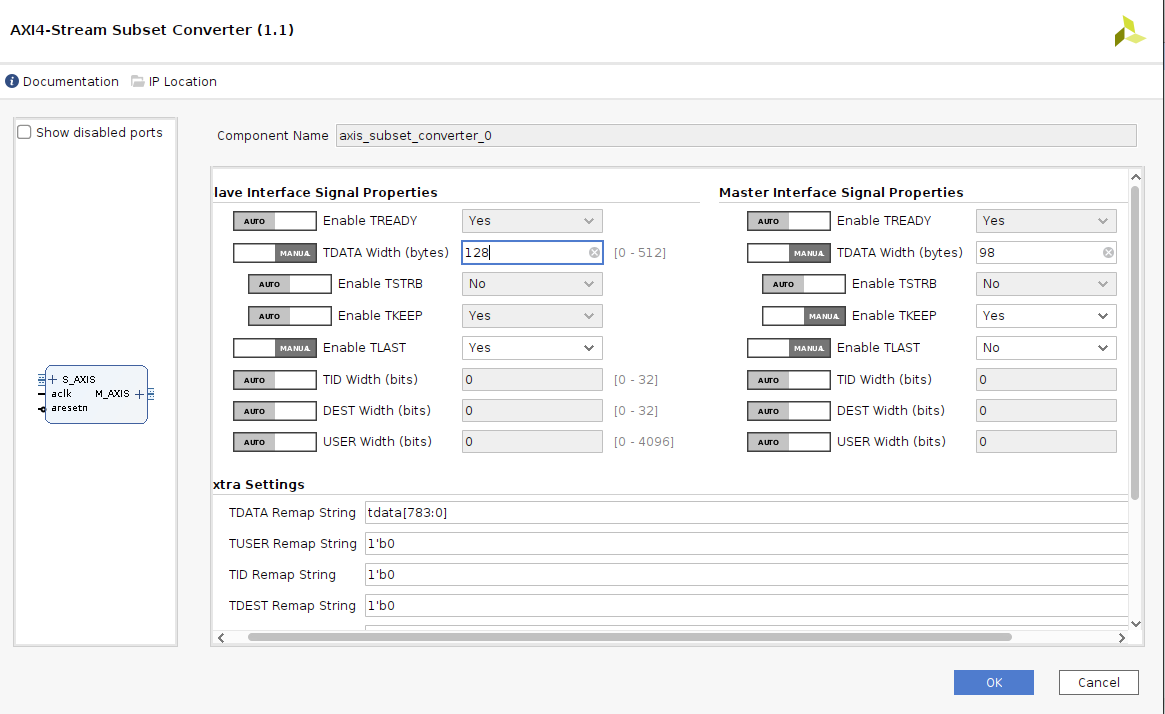Viewport: 1165px width, 714px height.
Task: Click the master TID Width field
Action: (1046, 380)
